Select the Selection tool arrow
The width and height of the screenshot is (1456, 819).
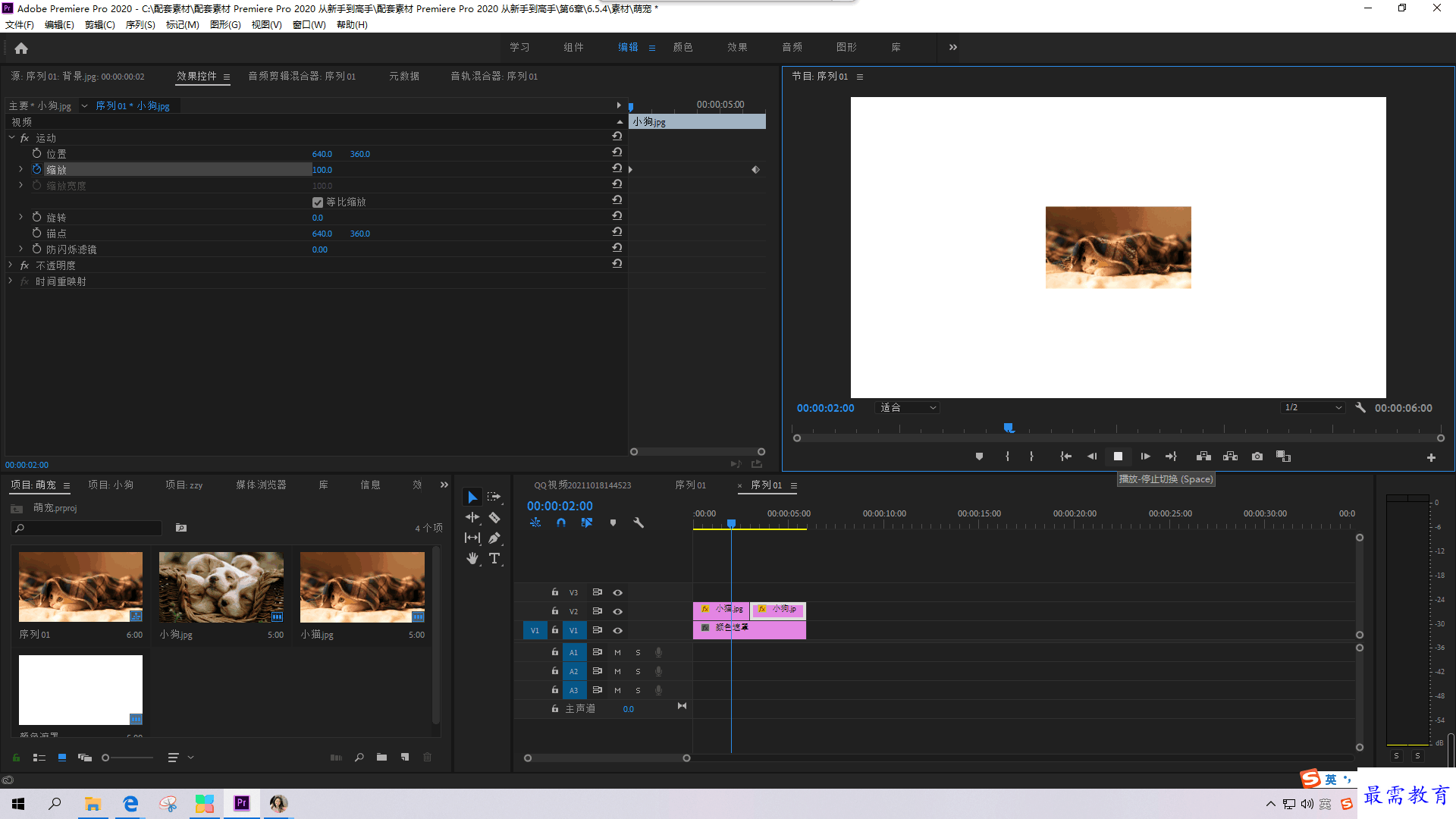tap(472, 497)
